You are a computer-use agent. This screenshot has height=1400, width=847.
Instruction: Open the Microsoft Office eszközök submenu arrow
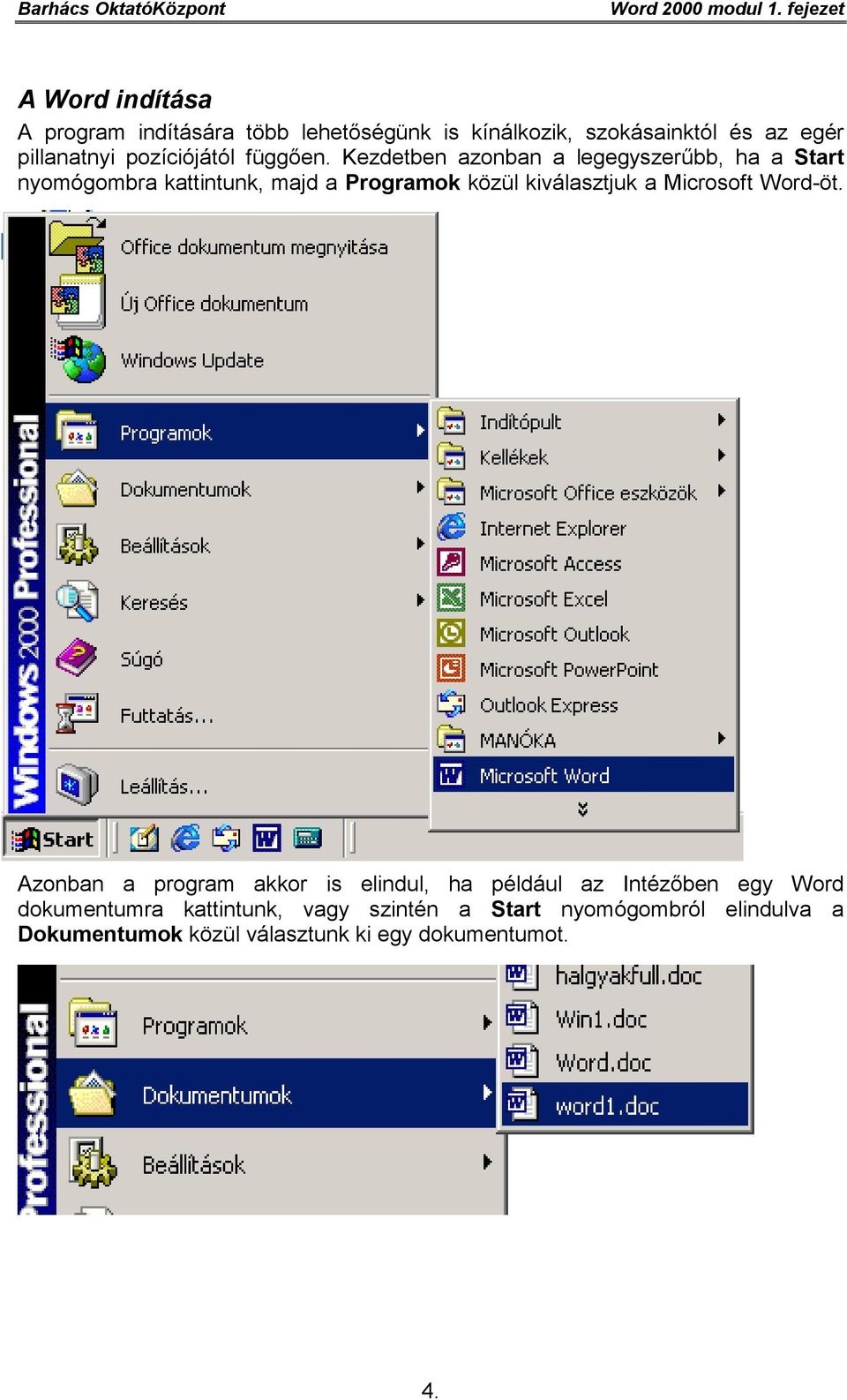click(x=722, y=491)
